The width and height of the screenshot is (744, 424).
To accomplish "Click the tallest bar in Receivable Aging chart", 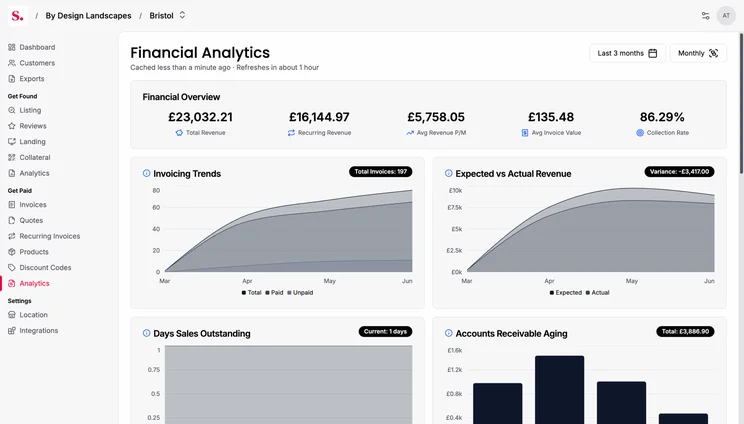I will click(559, 389).
